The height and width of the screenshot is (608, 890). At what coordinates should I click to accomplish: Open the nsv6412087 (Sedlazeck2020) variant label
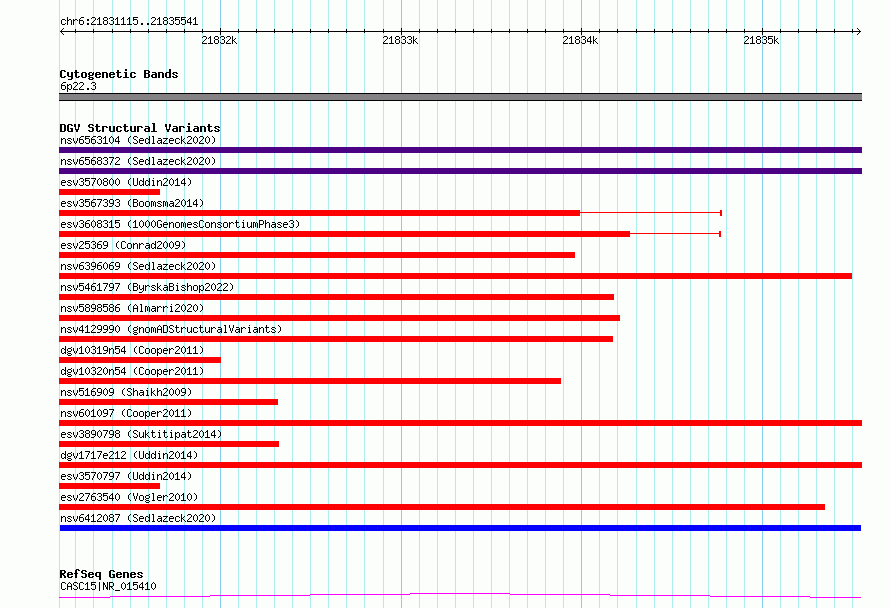pyautogui.click(x=138, y=518)
